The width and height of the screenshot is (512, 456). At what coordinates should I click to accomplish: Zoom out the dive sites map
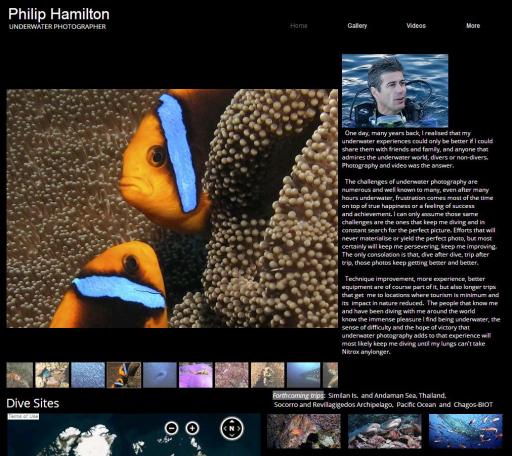click(x=172, y=428)
